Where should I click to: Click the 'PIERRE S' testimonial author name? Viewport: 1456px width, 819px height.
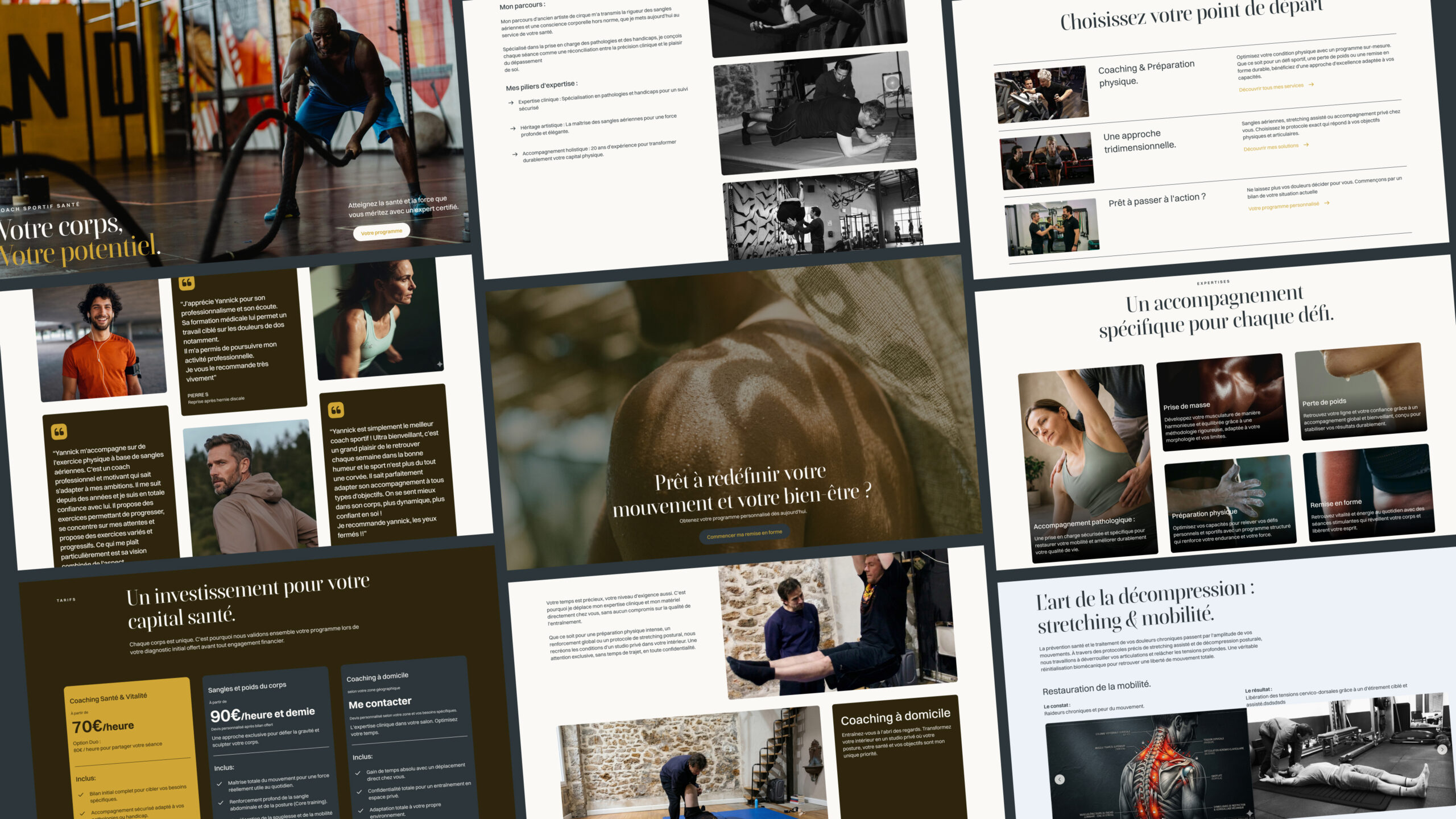(198, 395)
